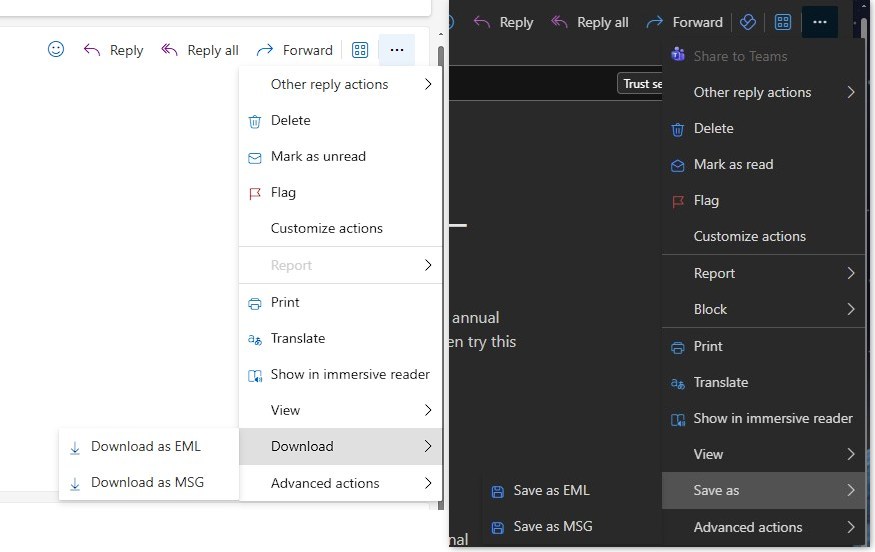Click the Reply all arrow icon in light window
This screenshot has height=552, width=875.
coord(169,50)
